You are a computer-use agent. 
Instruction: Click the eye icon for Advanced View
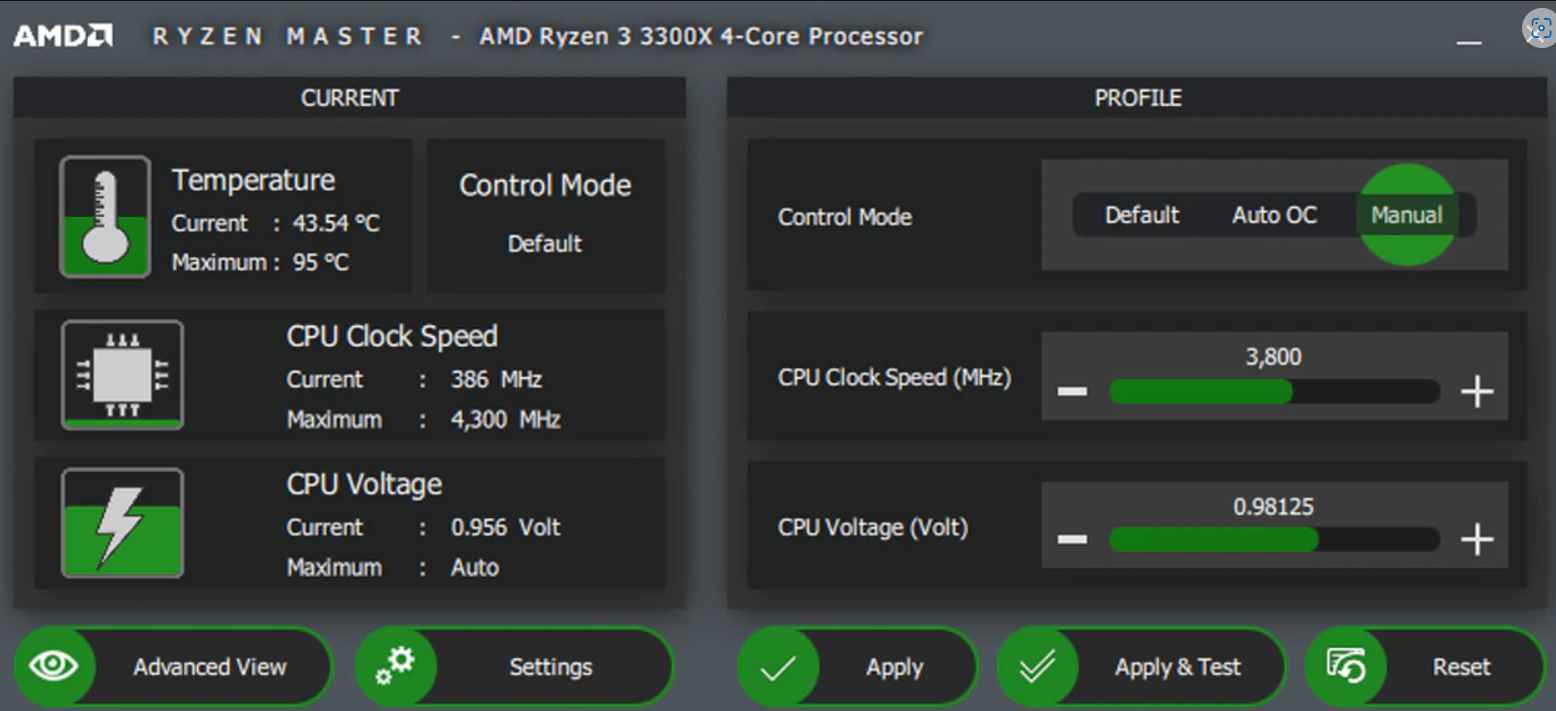coord(55,667)
